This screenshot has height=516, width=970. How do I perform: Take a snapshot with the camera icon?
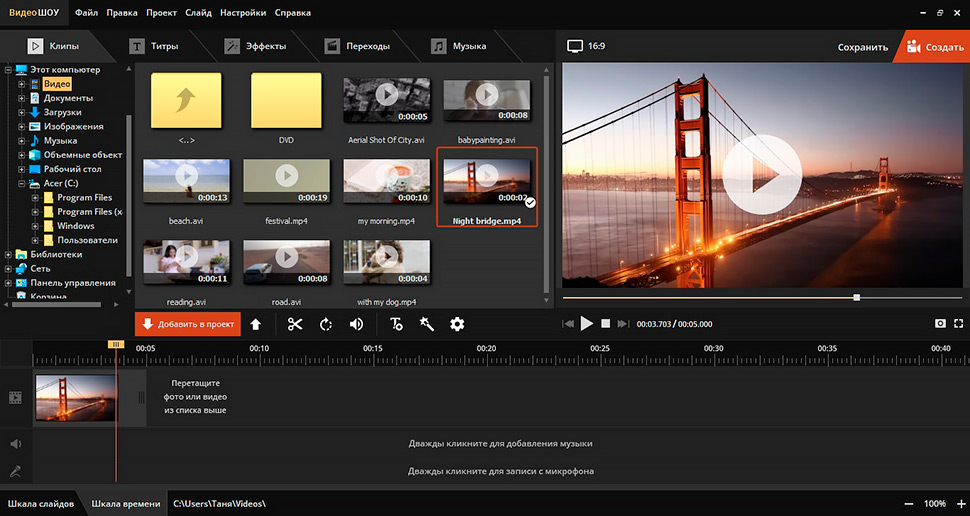click(x=940, y=324)
